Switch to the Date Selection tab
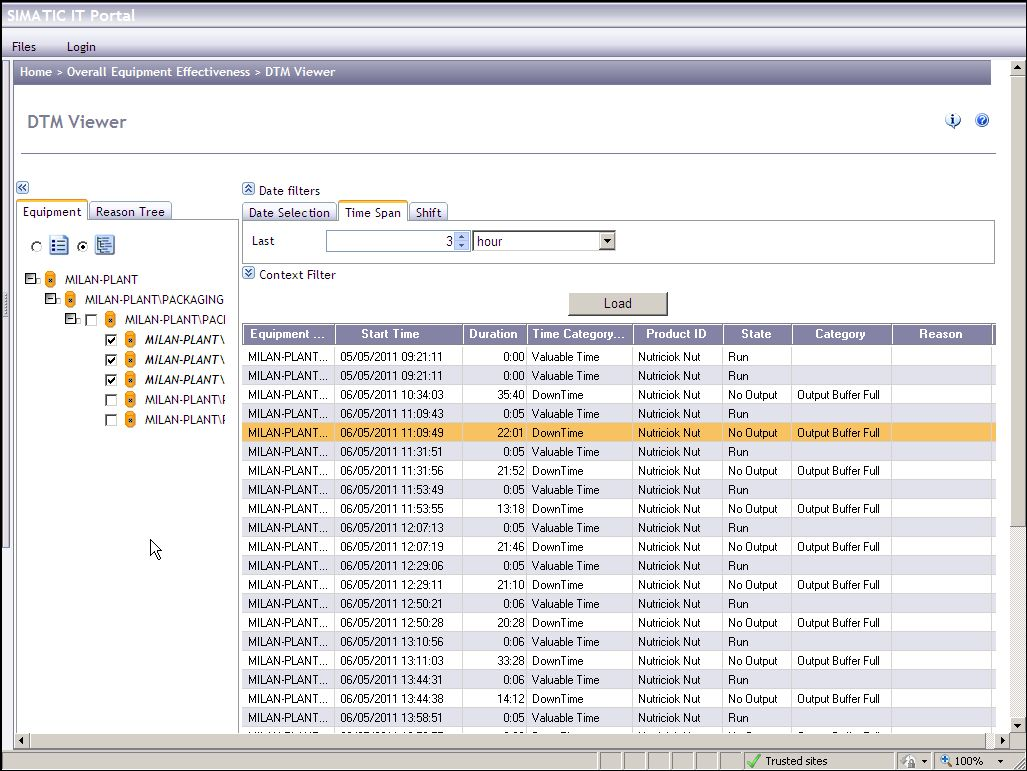Image resolution: width=1027 pixels, height=771 pixels. [x=289, y=212]
